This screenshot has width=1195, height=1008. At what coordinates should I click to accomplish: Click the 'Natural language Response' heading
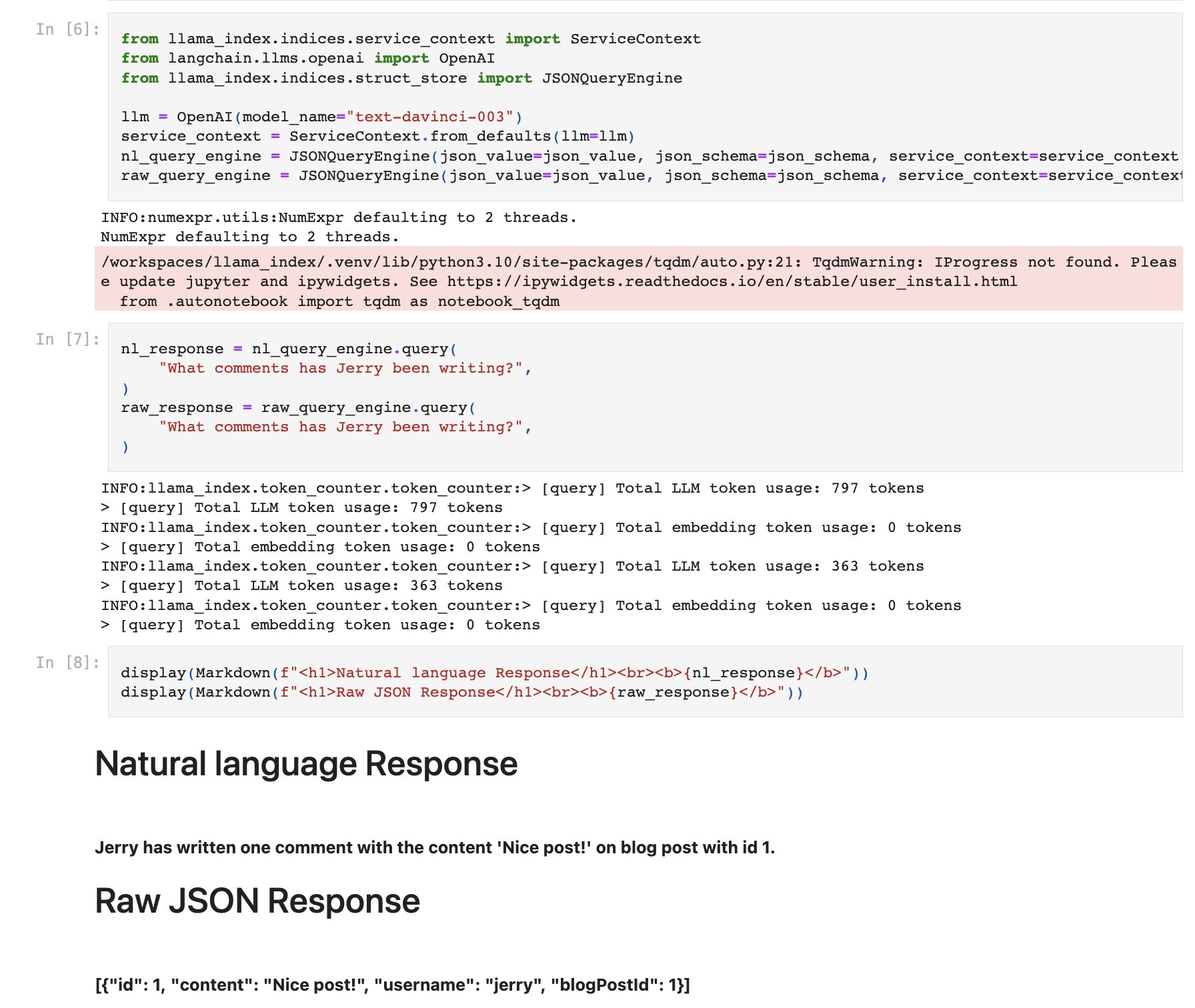coord(306,764)
